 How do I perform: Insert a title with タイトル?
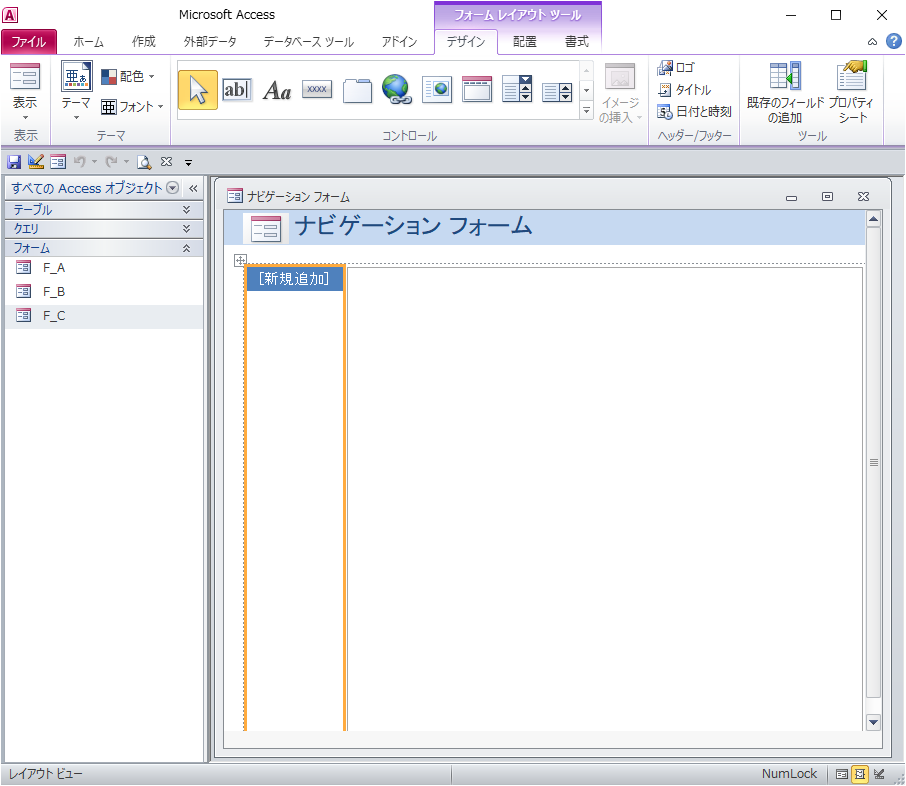(x=684, y=90)
